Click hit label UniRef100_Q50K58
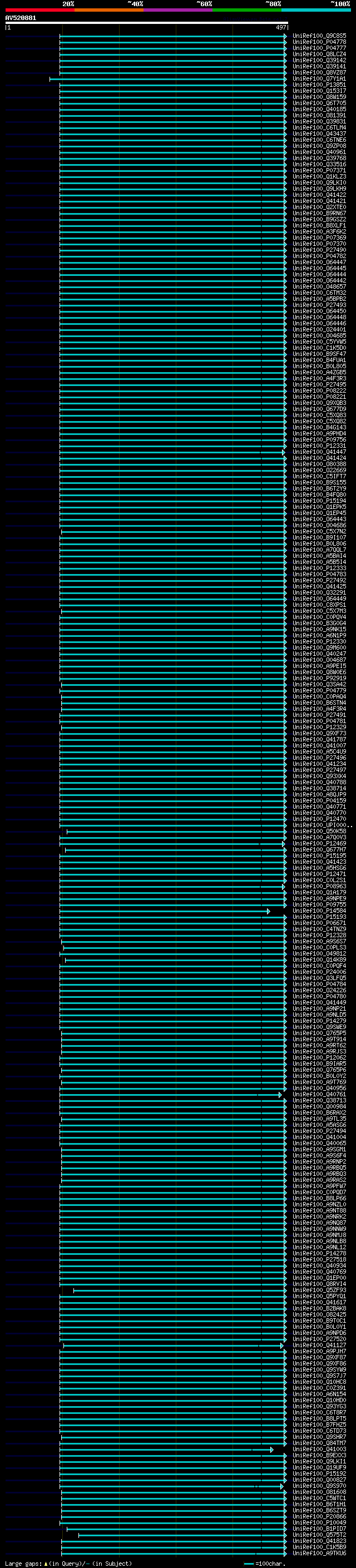 (319, 832)
